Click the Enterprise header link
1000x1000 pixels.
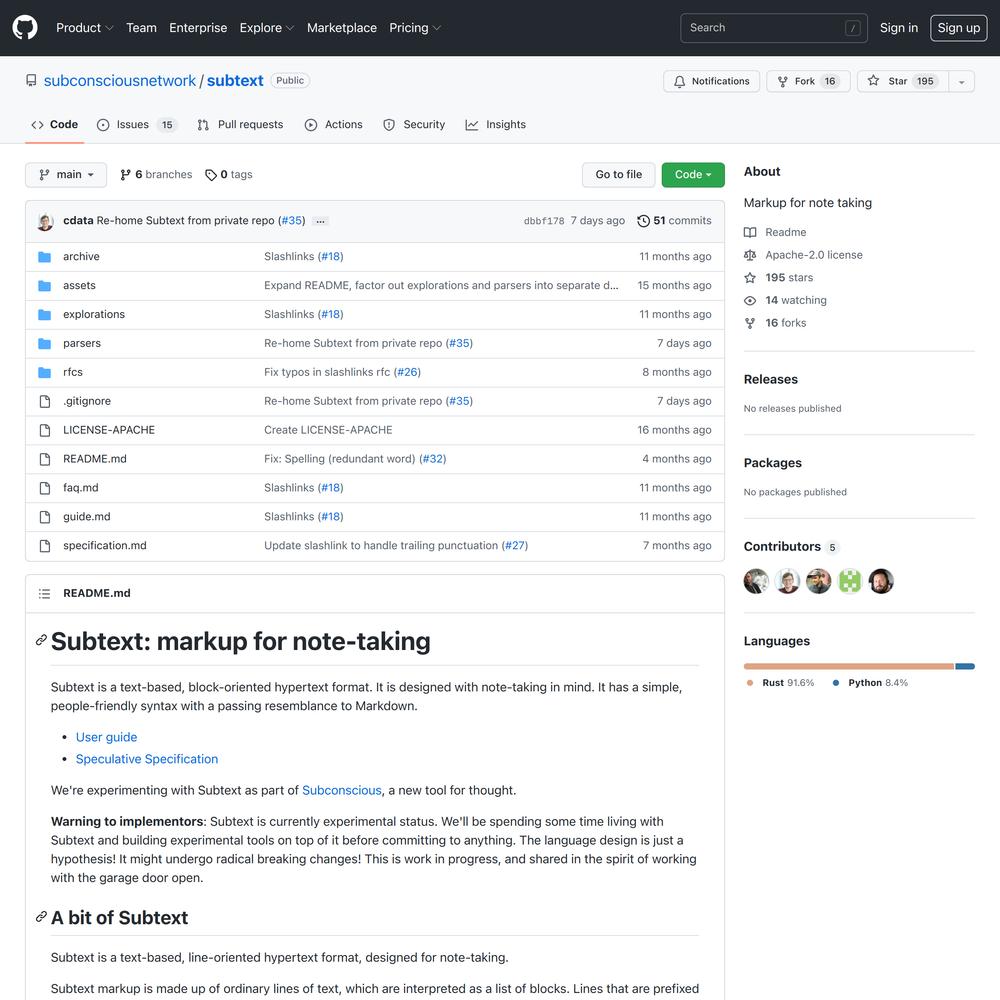(198, 27)
